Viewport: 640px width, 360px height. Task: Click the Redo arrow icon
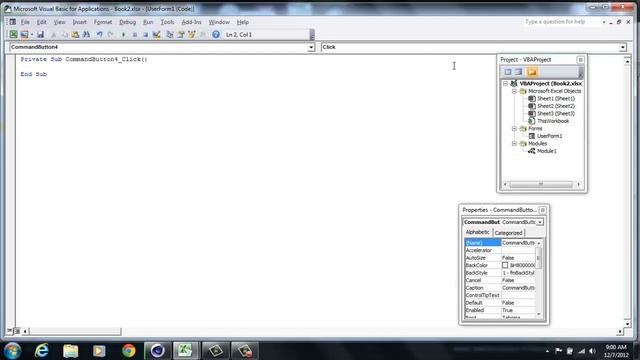110,35
